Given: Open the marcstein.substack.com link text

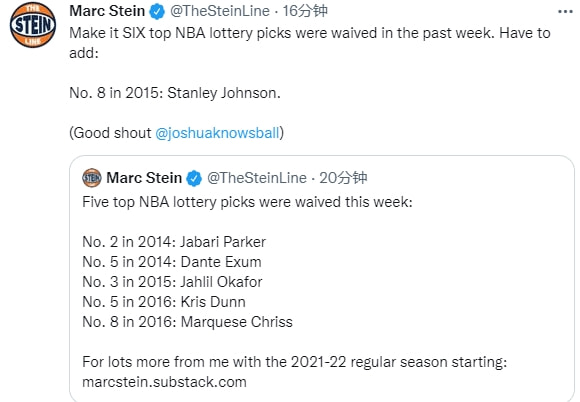Looking at the screenshot, I should [164, 382].
